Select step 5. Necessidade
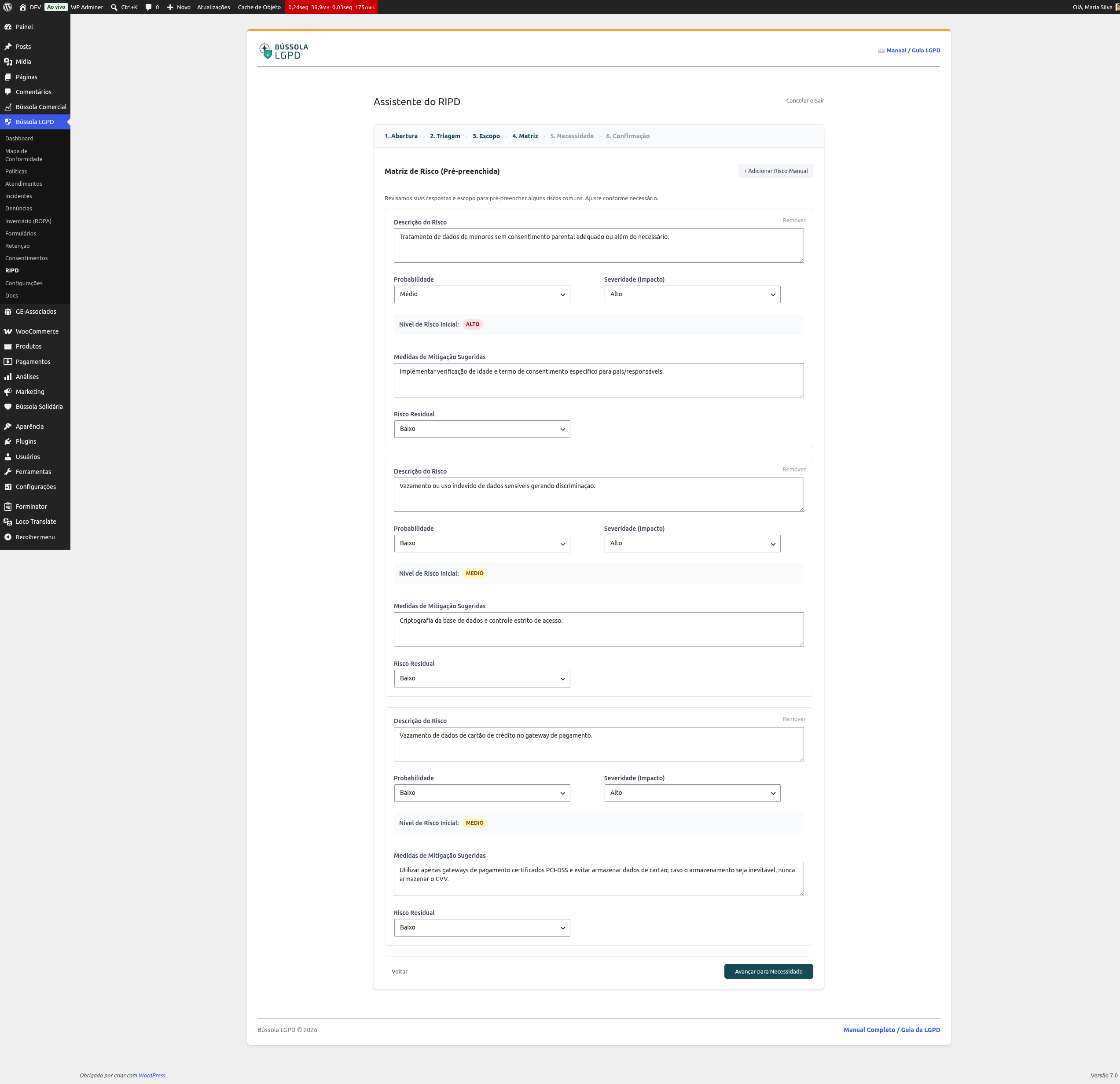Viewport: 1120px width, 1084px height. (x=572, y=136)
